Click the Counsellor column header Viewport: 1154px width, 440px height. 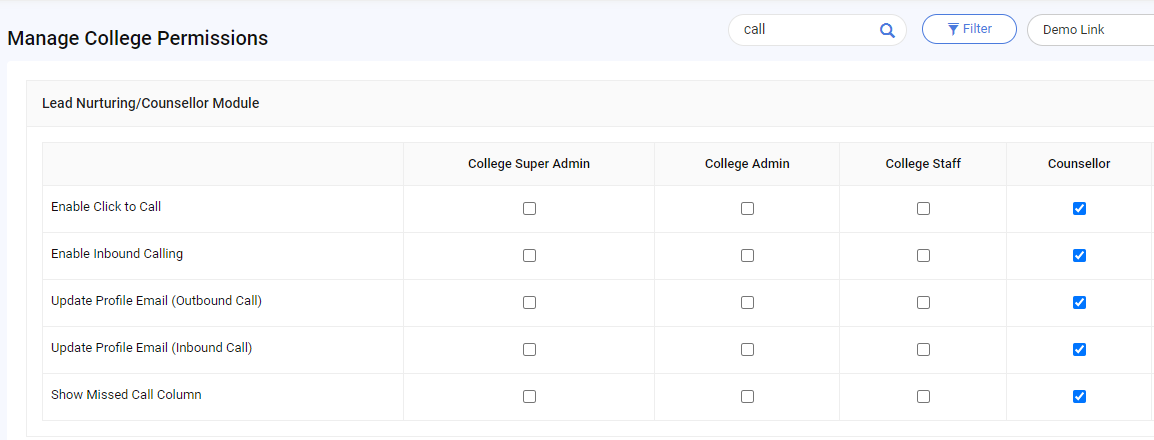point(1078,164)
